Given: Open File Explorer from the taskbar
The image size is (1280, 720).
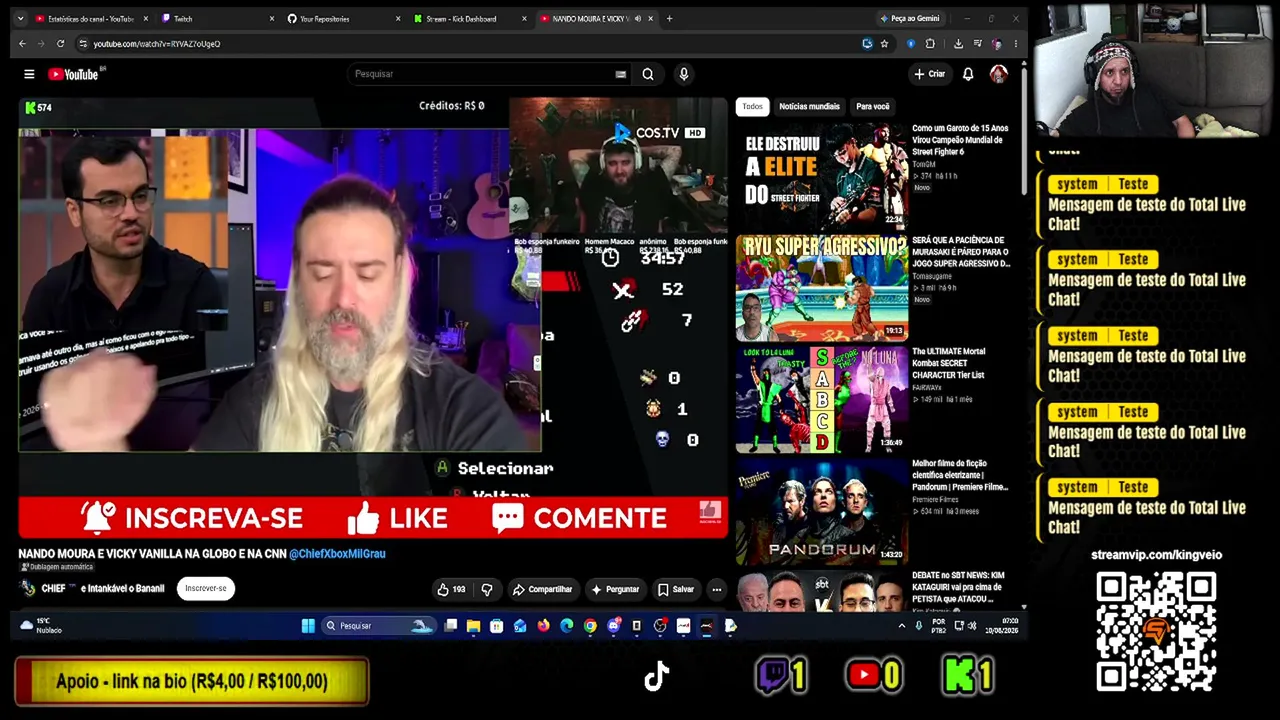Looking at the screenshot, I should [x=473, y=626].
